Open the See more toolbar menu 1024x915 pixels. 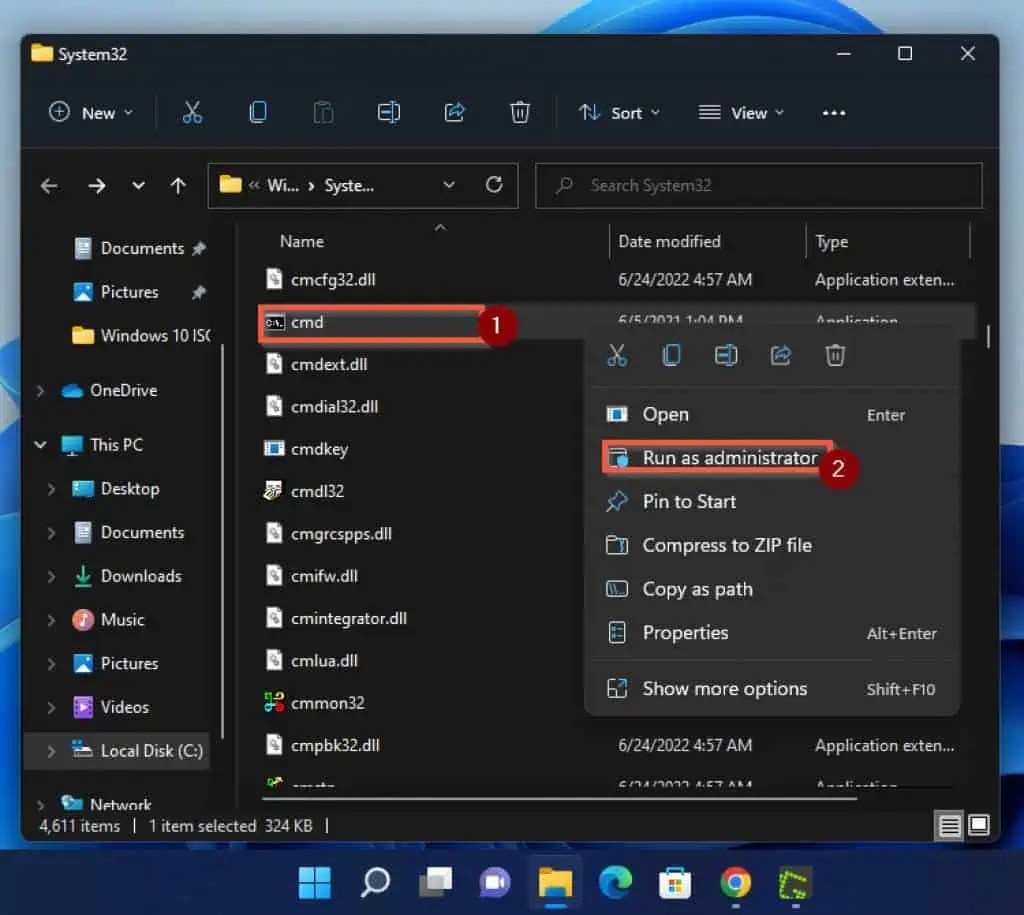click(x=834, y=112)
